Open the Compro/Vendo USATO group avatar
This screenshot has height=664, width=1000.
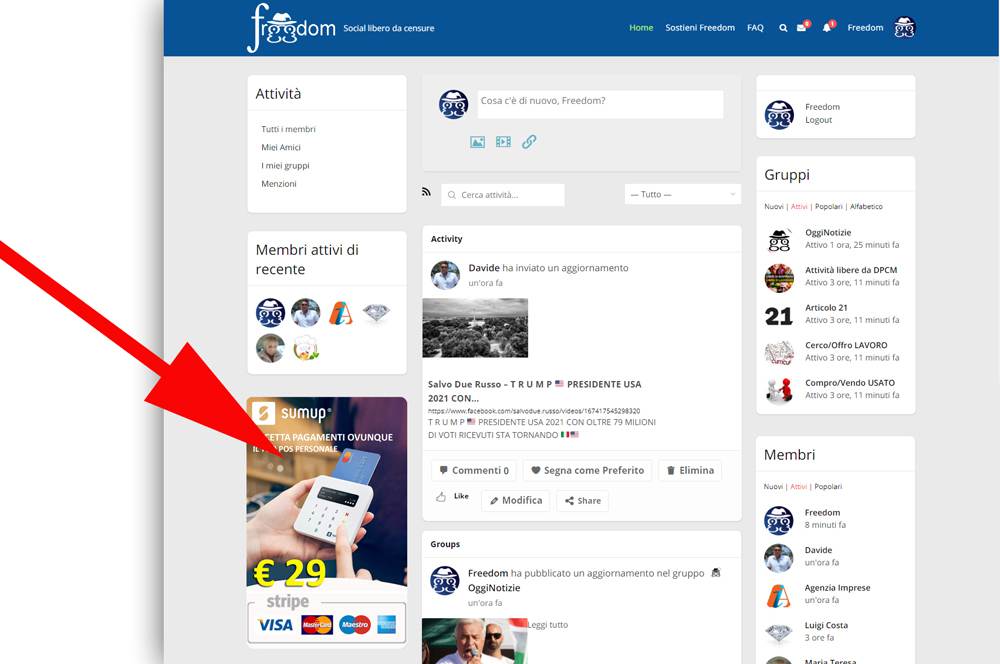(x=779, y=390)
